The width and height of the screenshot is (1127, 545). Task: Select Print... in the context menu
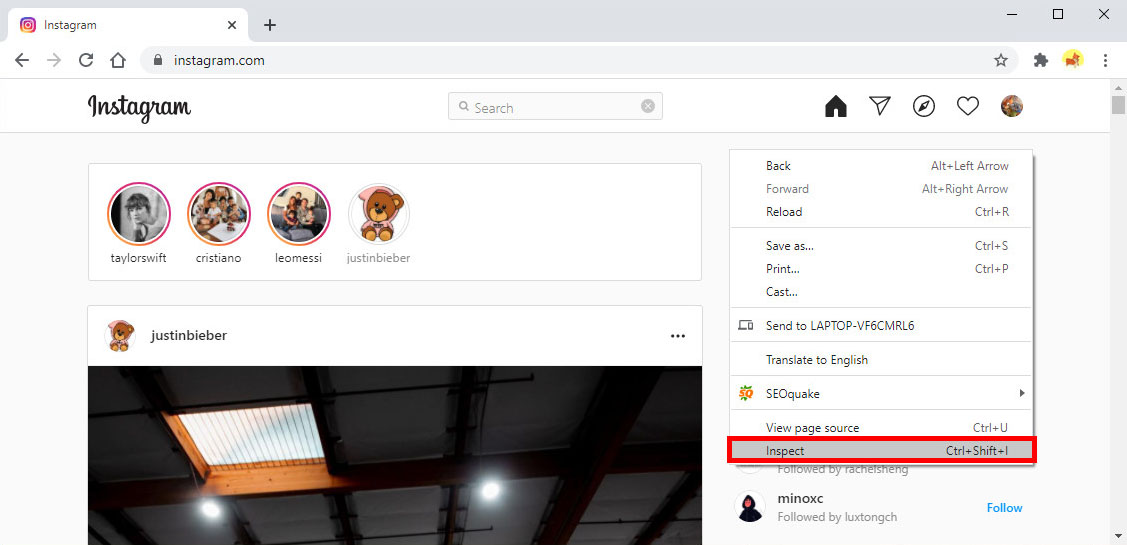click(x=881, y=269)
